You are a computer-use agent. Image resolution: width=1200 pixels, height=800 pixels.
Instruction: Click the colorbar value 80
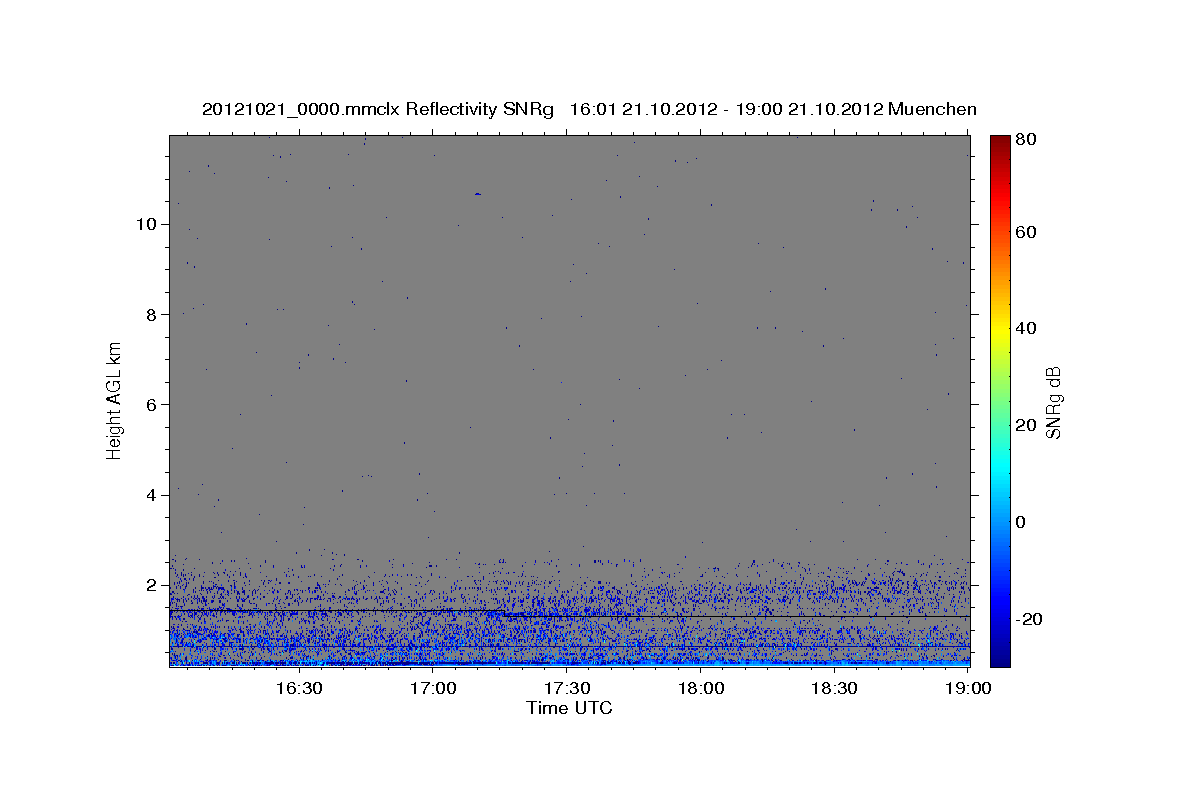click(1027, 140)
